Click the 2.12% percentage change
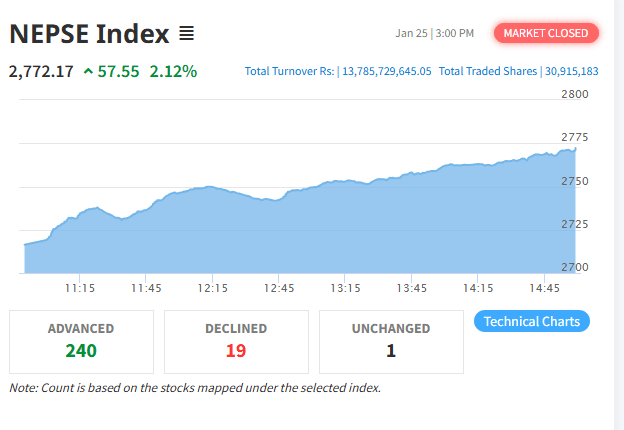 [x=173, y=71]
